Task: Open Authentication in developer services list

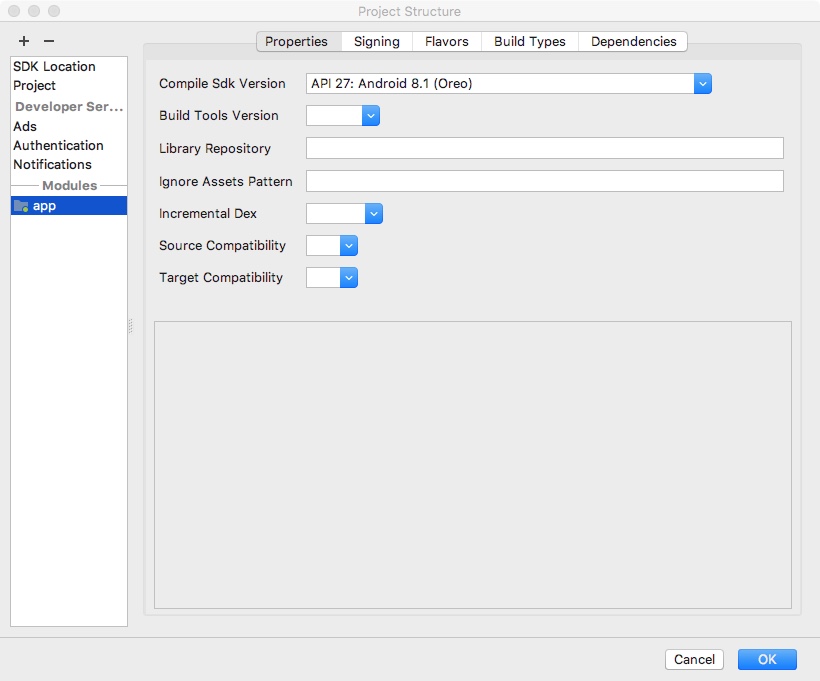Action: pyautogui.click(x=58, y=146)
